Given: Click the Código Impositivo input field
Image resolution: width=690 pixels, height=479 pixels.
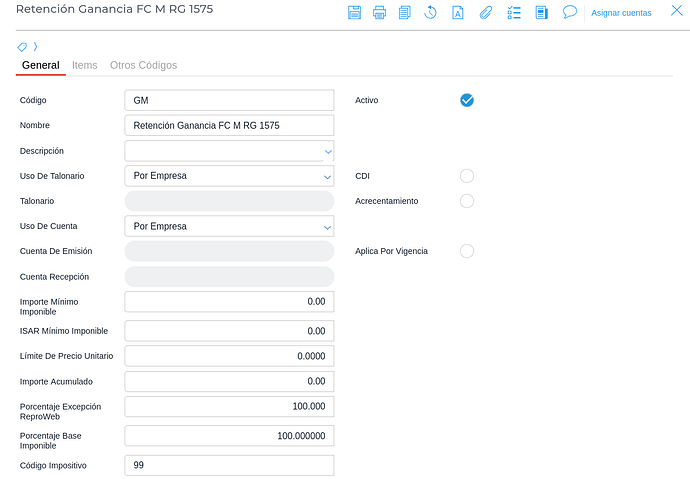Looking at the screenshot, I should click(x=229, y=465).
